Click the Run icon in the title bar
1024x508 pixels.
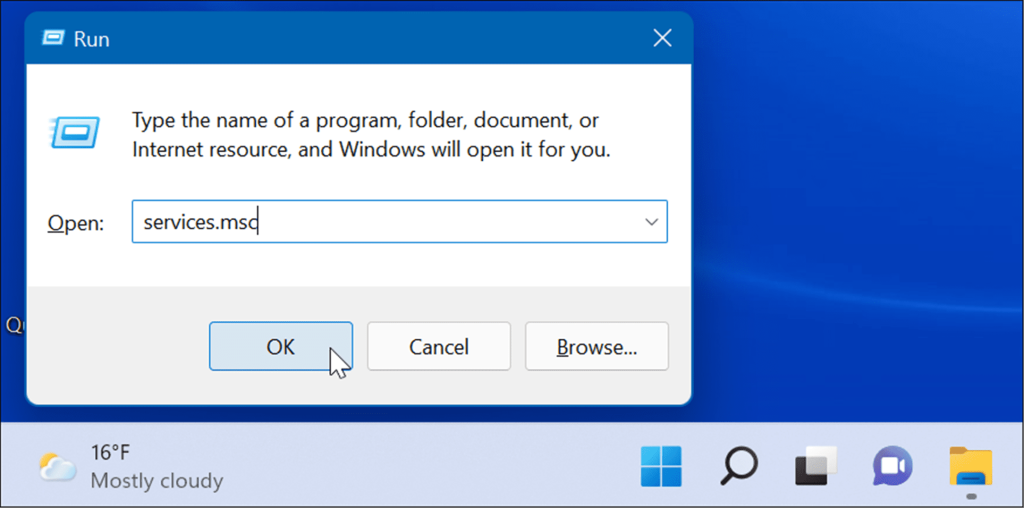[54, 39]
